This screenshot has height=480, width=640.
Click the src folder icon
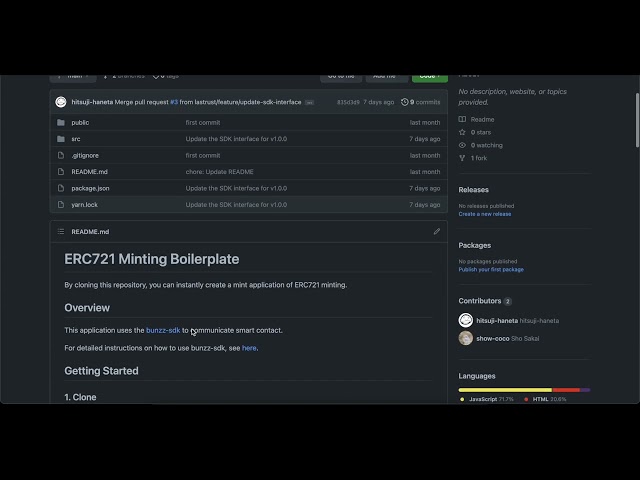[61, 139]
